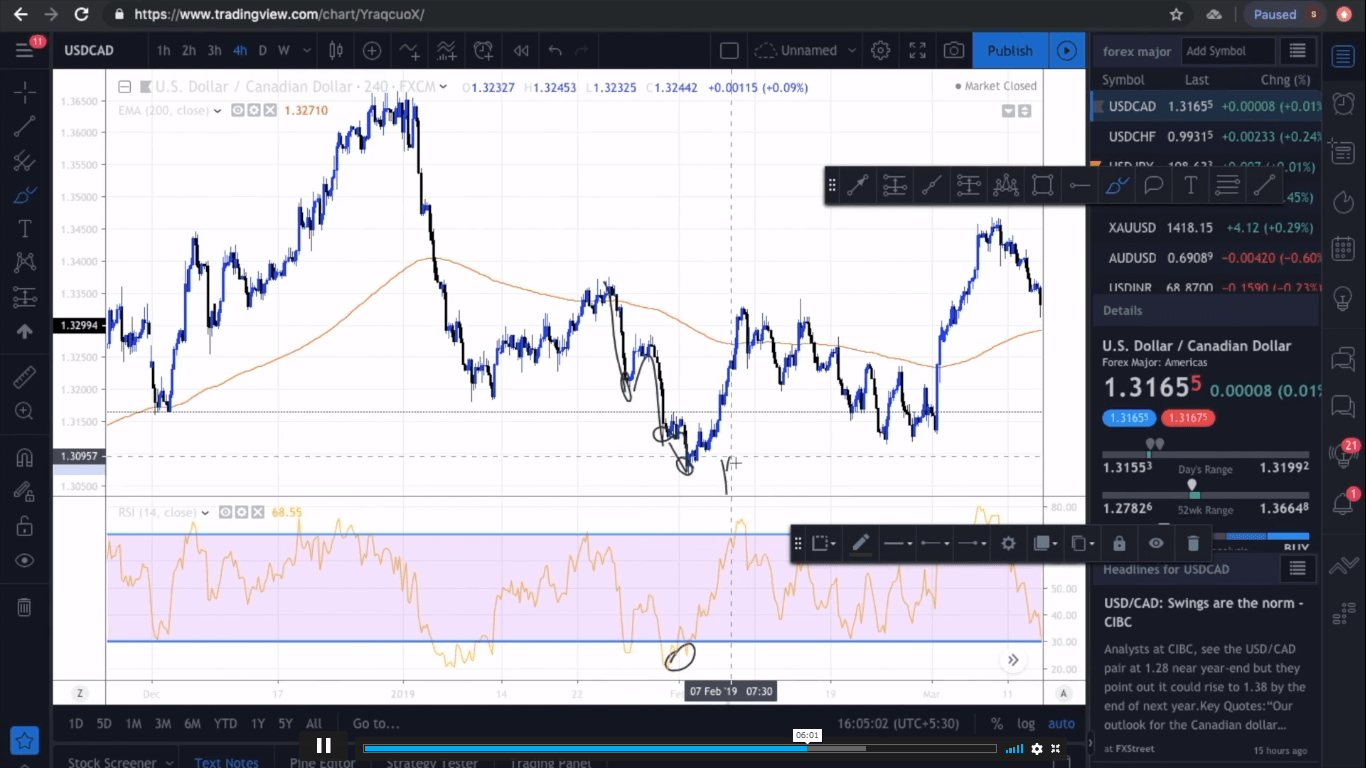Take a chart snapshot with the camera
The height and width of the screenshot is (768, 1366).
coord(954,50)
